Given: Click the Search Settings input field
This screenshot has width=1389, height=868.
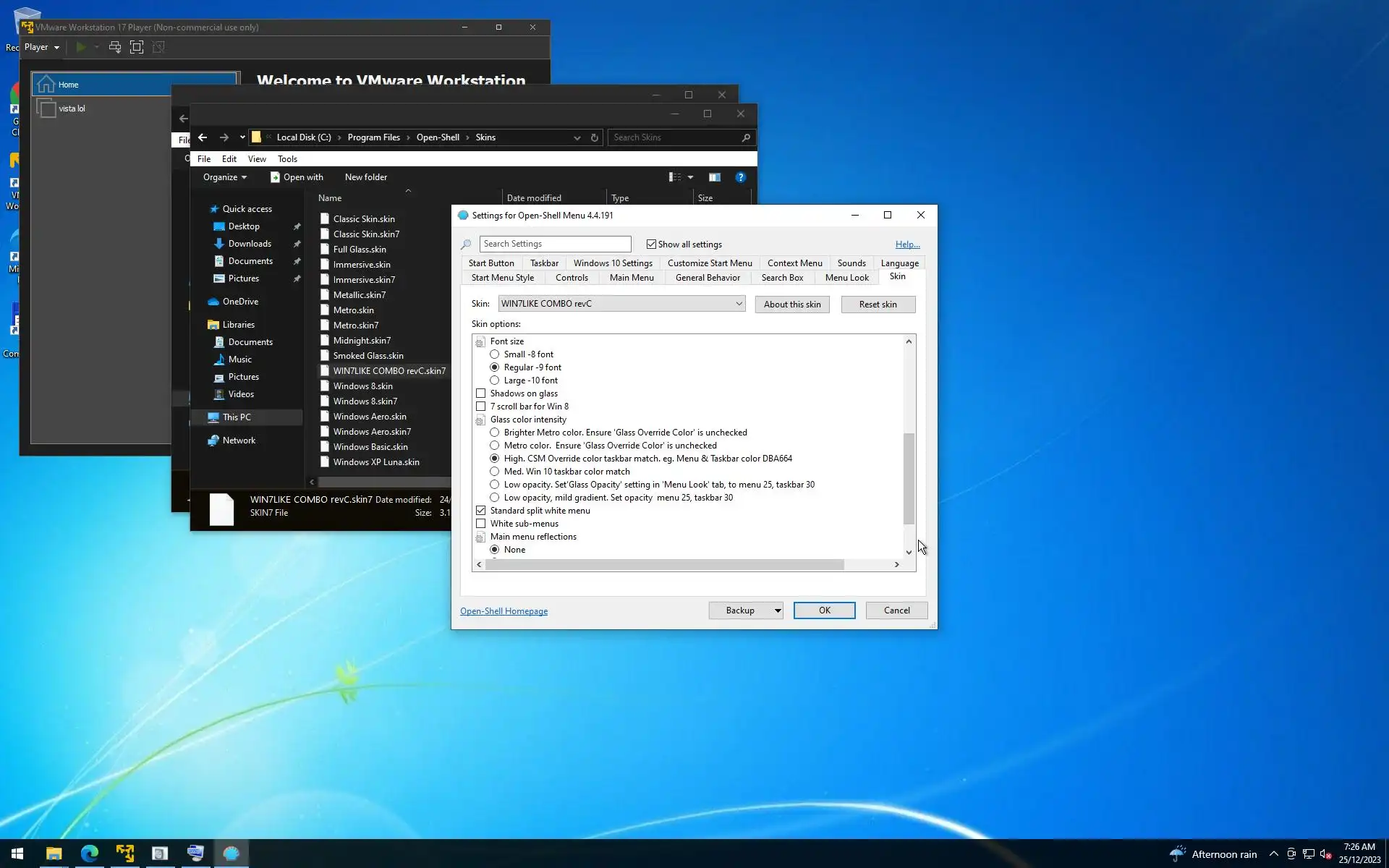Looking at the screenshot, I should click(x=555, y=244).
